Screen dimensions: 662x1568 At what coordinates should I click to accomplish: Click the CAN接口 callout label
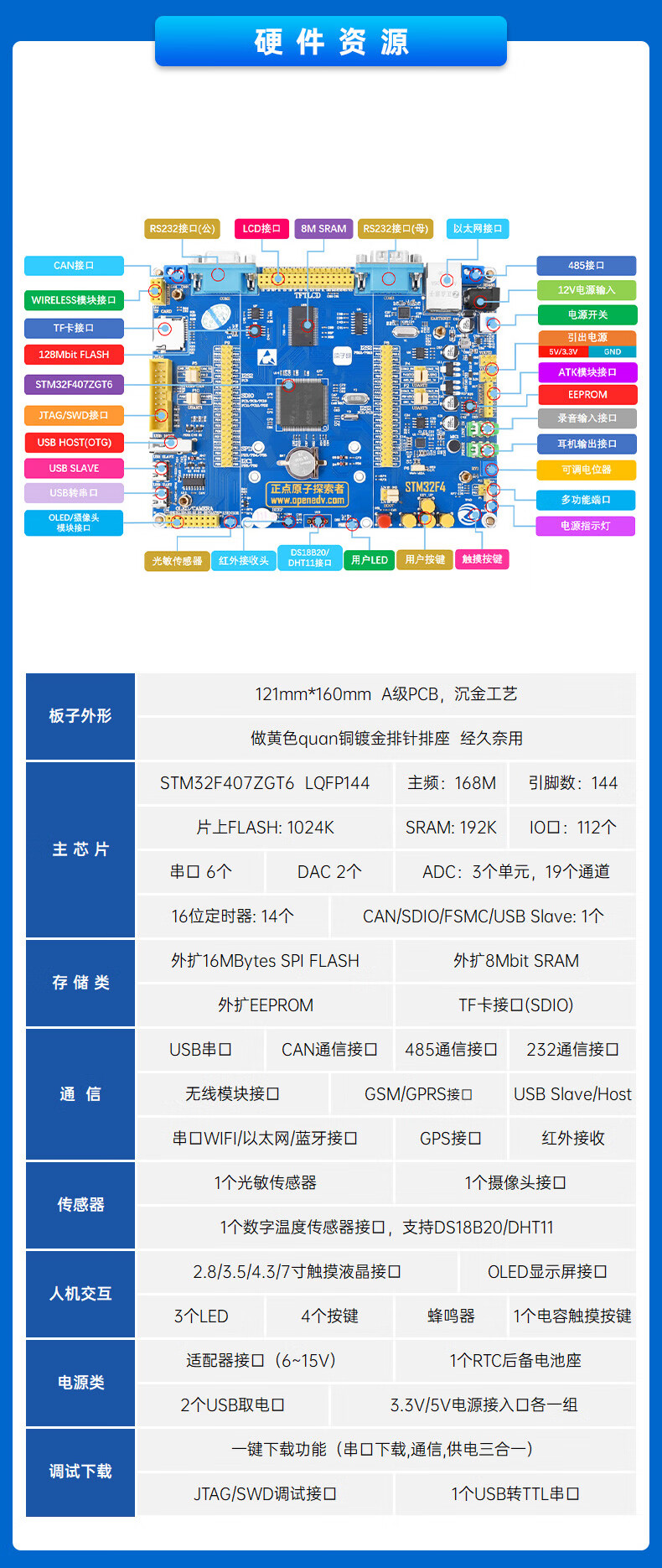(74, 266)
